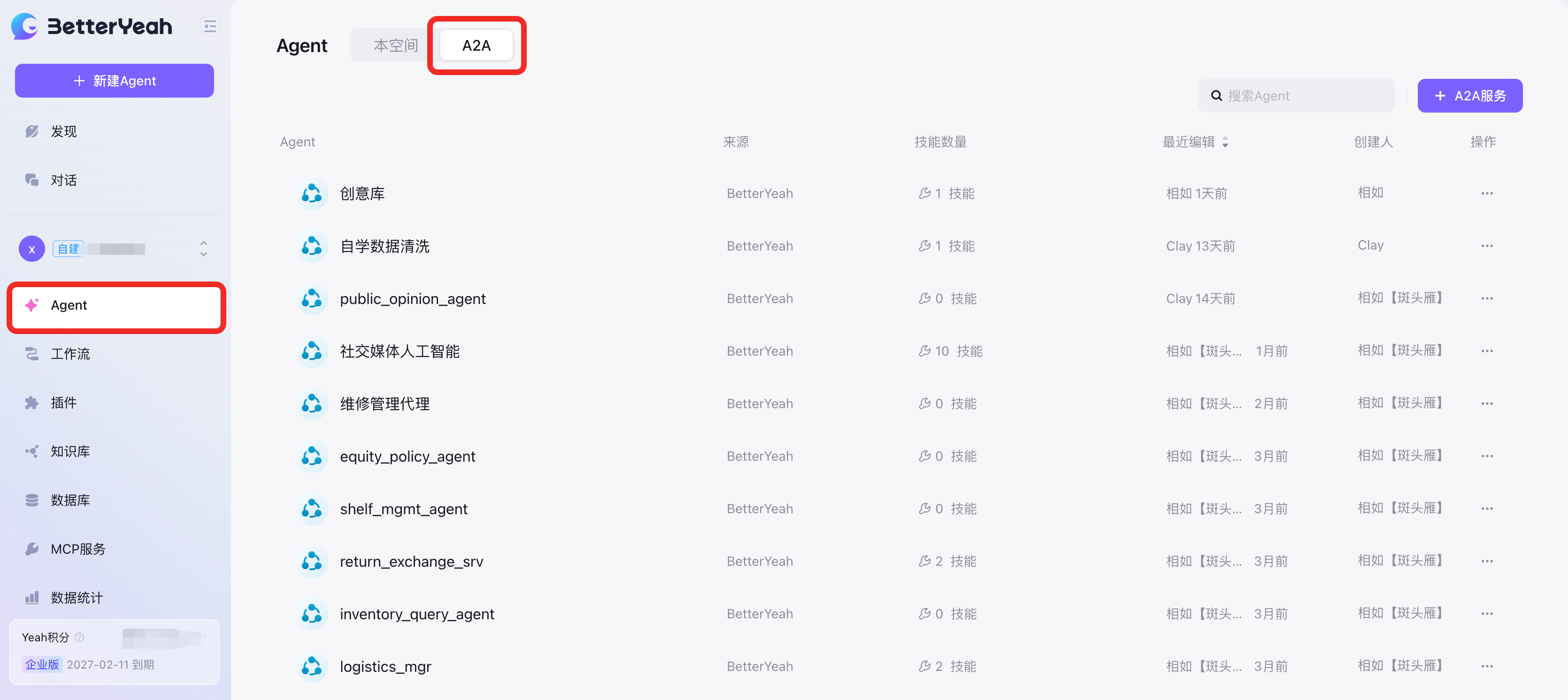This screenshot has width=1568, height=700.
Task: Focus the 搜索Agent search field
Action: (1303, 96)
